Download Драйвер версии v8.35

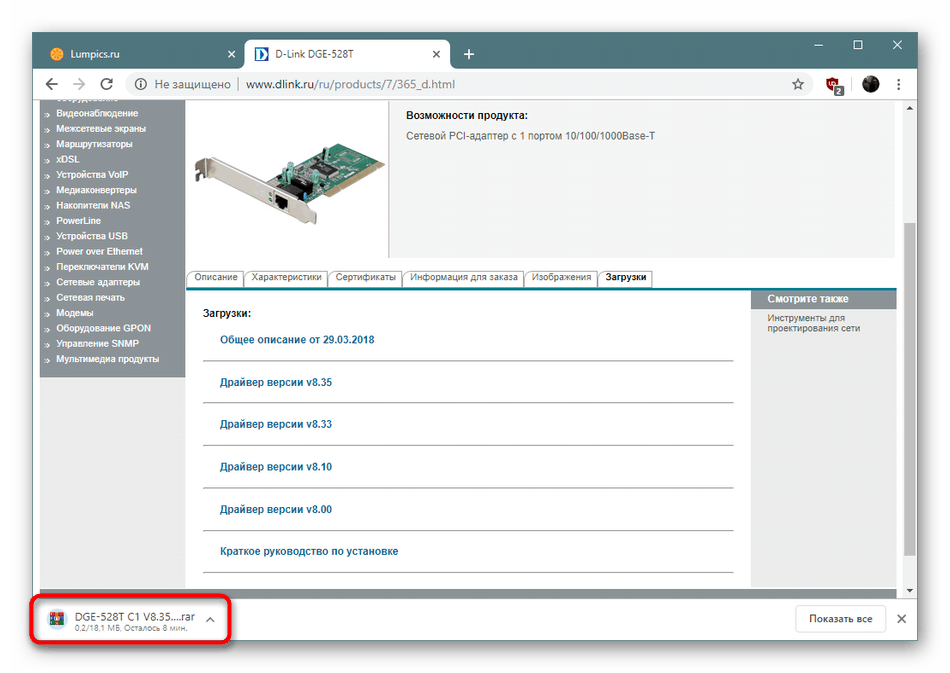(x=276, y=382)
